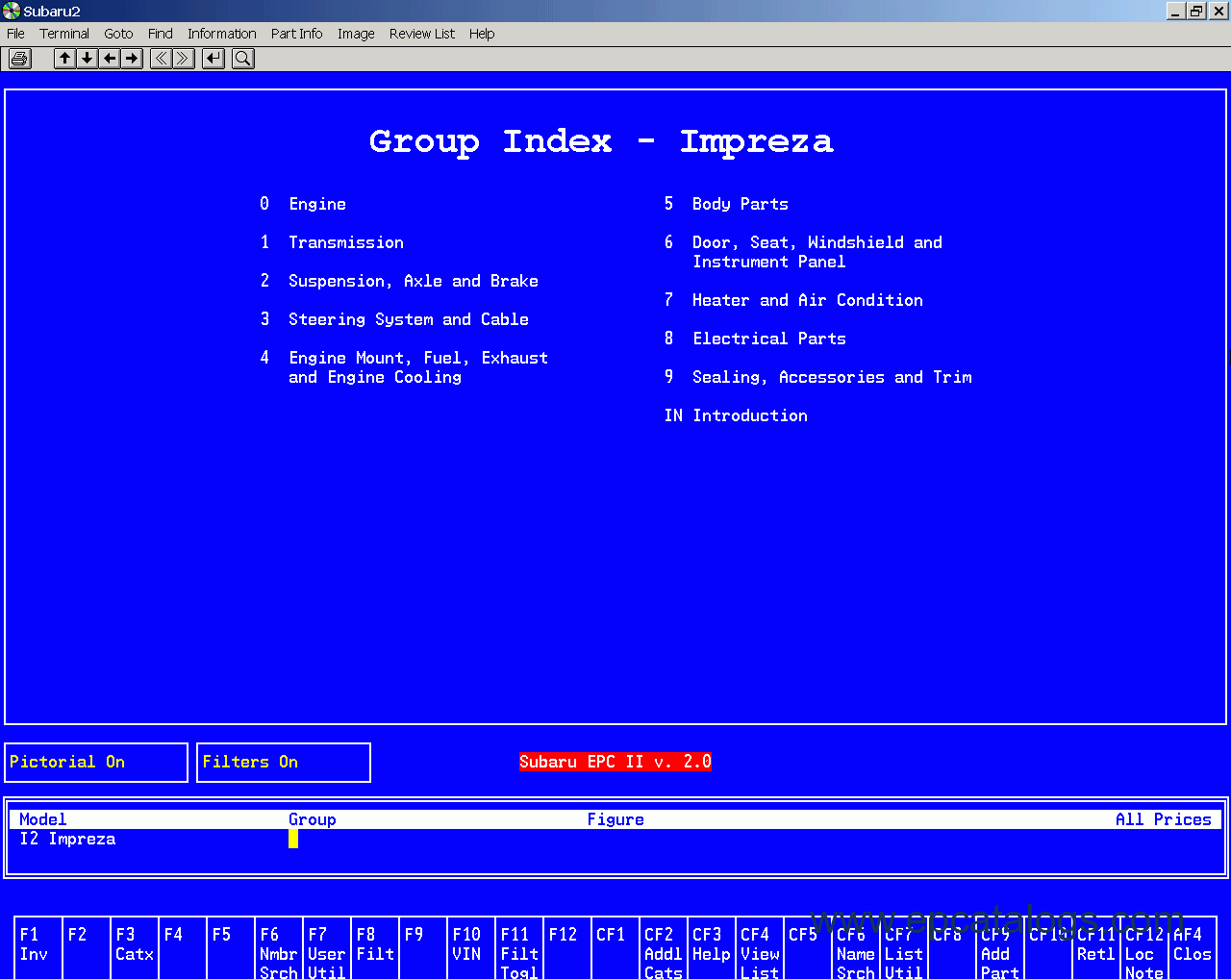Viewport: 1231px width, 980px height.
Task: Click the Enter return-arrow toolbar icon
Action: pos(214,59)
